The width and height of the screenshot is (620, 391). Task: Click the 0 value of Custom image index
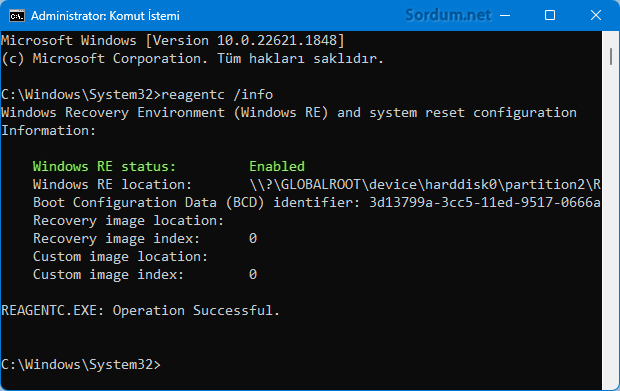[x=253, y=274]
